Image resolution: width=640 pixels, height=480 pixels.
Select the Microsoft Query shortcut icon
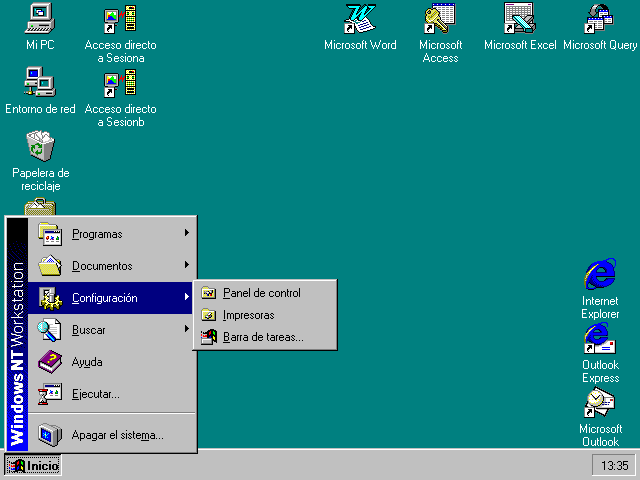pyautogui.click(x=599, y=18)
